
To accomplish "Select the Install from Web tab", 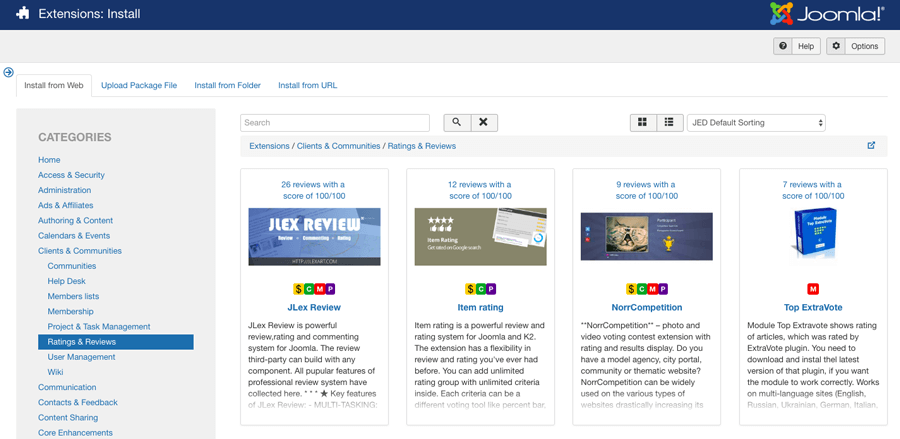I will 54,86.
